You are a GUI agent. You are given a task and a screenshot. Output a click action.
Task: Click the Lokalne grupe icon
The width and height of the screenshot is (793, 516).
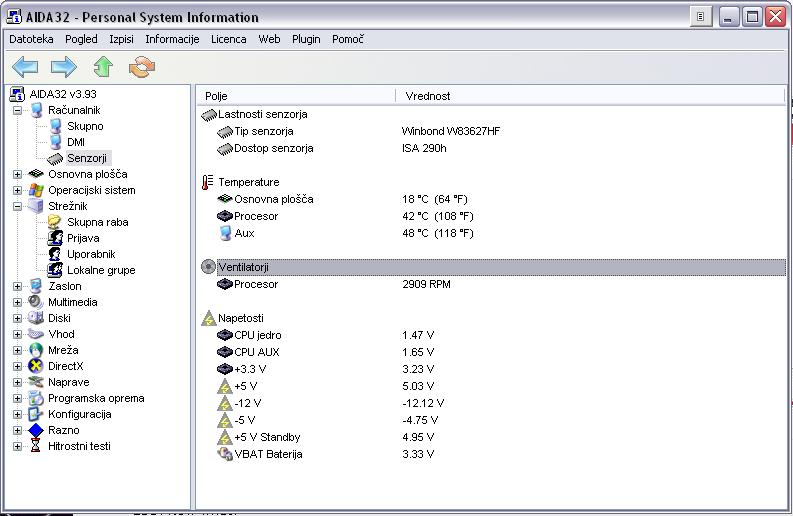click(x=55, y=270)
